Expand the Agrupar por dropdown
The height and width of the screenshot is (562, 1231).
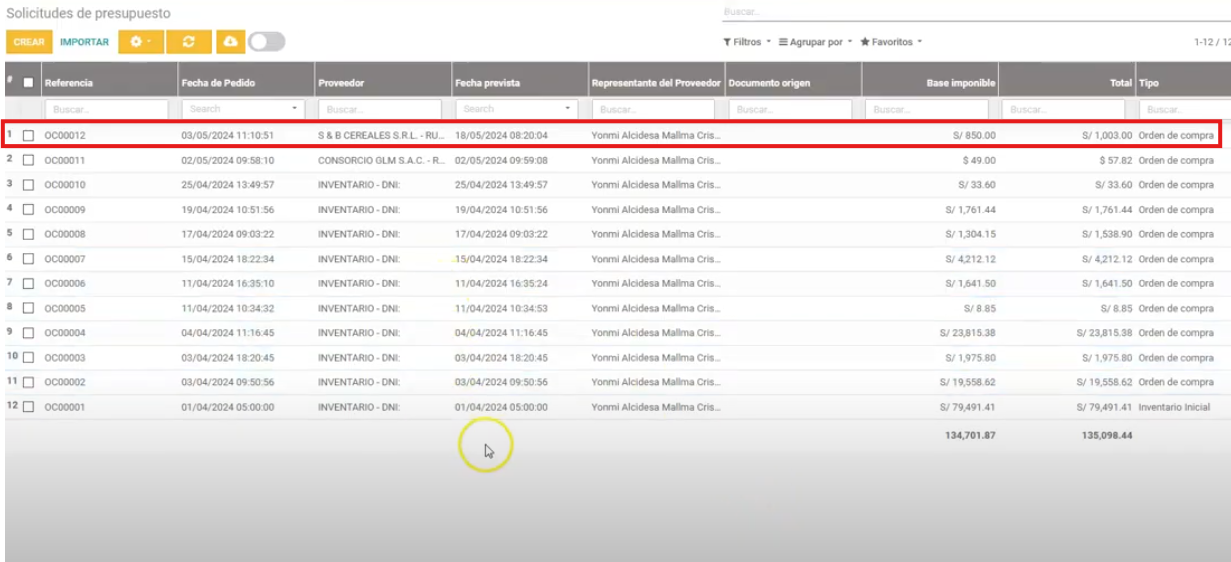(x=815, y=42)
